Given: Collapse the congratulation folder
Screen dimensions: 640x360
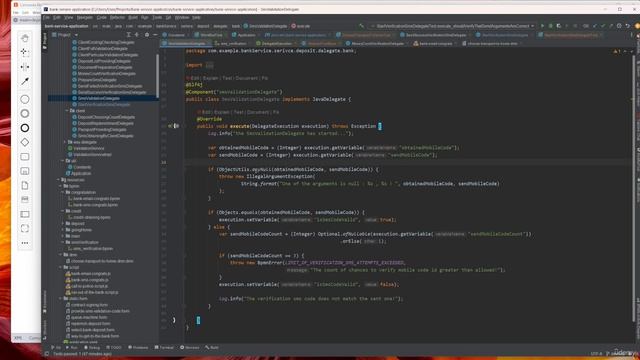Looking at the screenshot, I should point(62,192).
